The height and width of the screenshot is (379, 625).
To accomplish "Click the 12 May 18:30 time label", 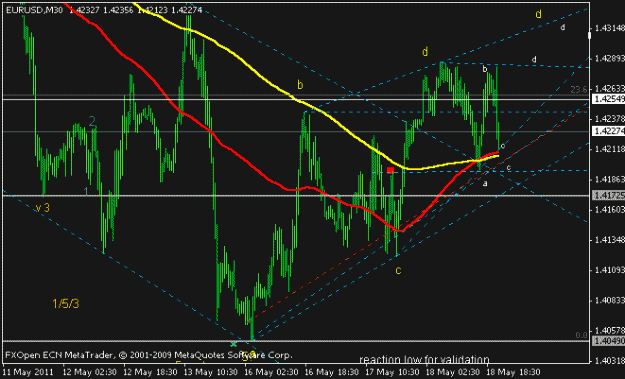I will click(x=151, y=373).
